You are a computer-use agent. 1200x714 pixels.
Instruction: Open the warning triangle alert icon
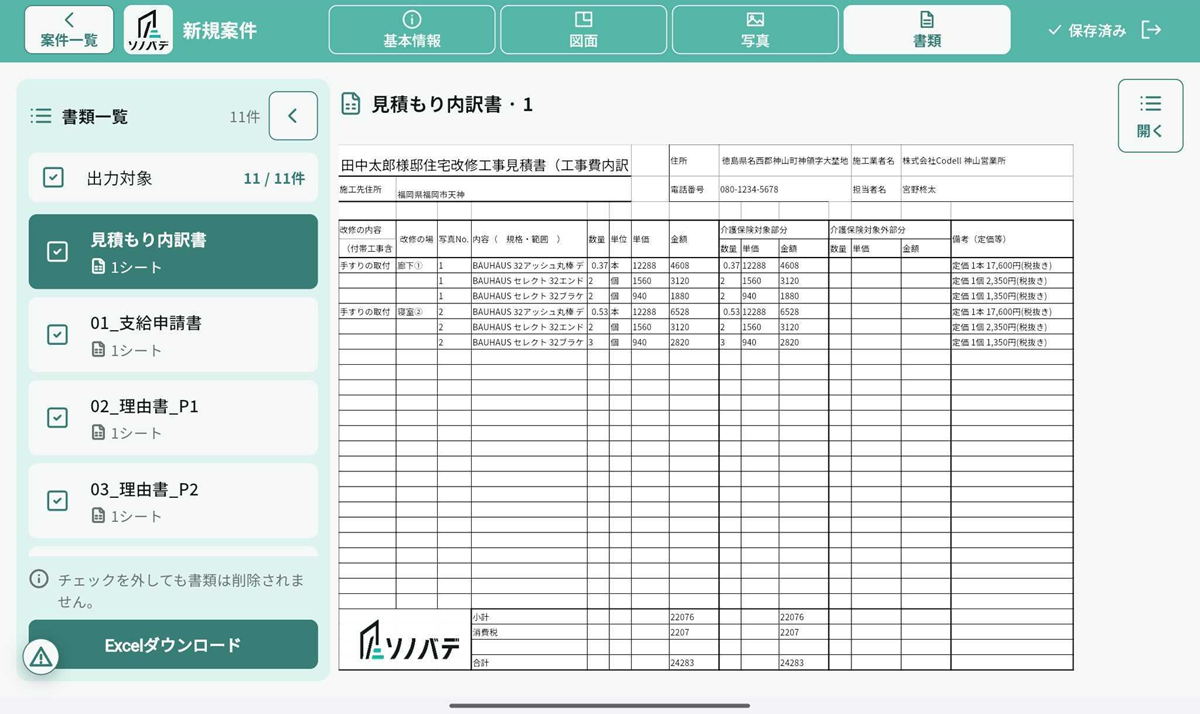click(x=41, y=657)
